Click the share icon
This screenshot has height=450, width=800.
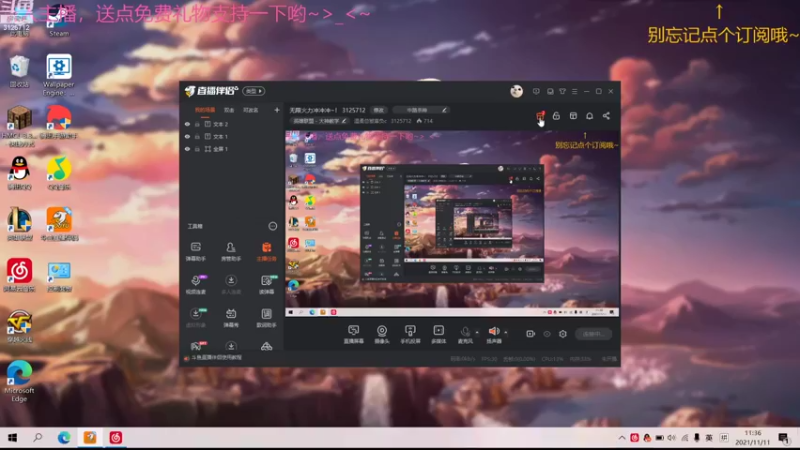coord(606,116)
